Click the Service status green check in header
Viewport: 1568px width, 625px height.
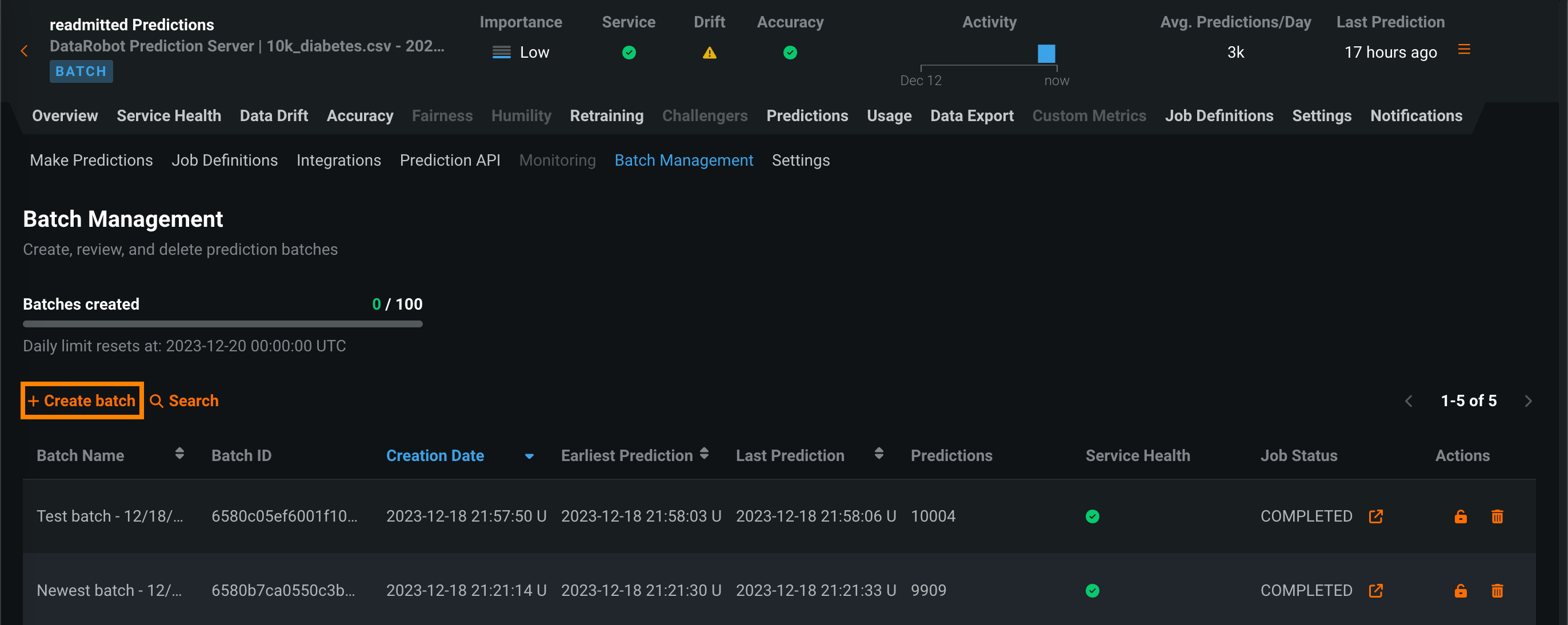click(629, 53)
